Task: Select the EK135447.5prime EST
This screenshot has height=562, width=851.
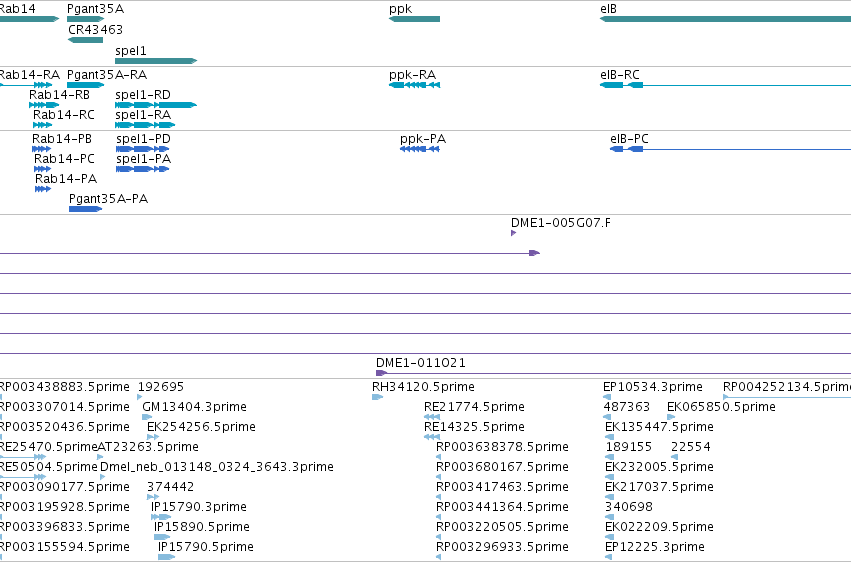Action: point(609,437)
